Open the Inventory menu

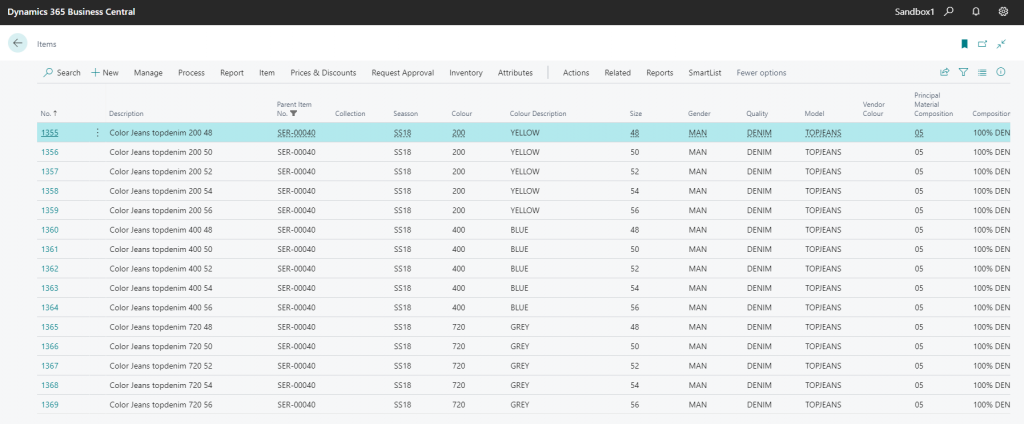coord(466,73)
